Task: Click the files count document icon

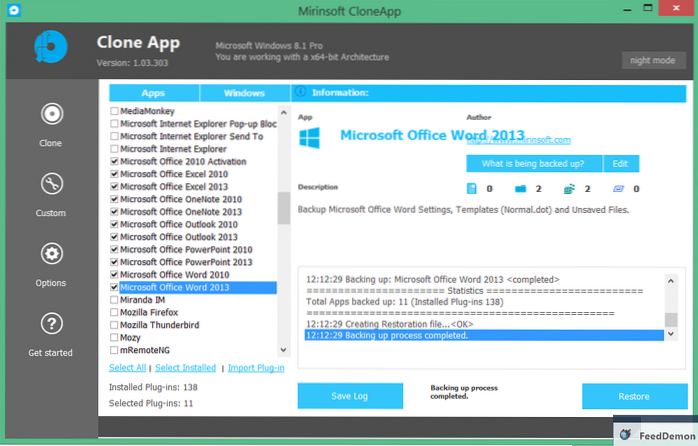Action: click(471, 188)
